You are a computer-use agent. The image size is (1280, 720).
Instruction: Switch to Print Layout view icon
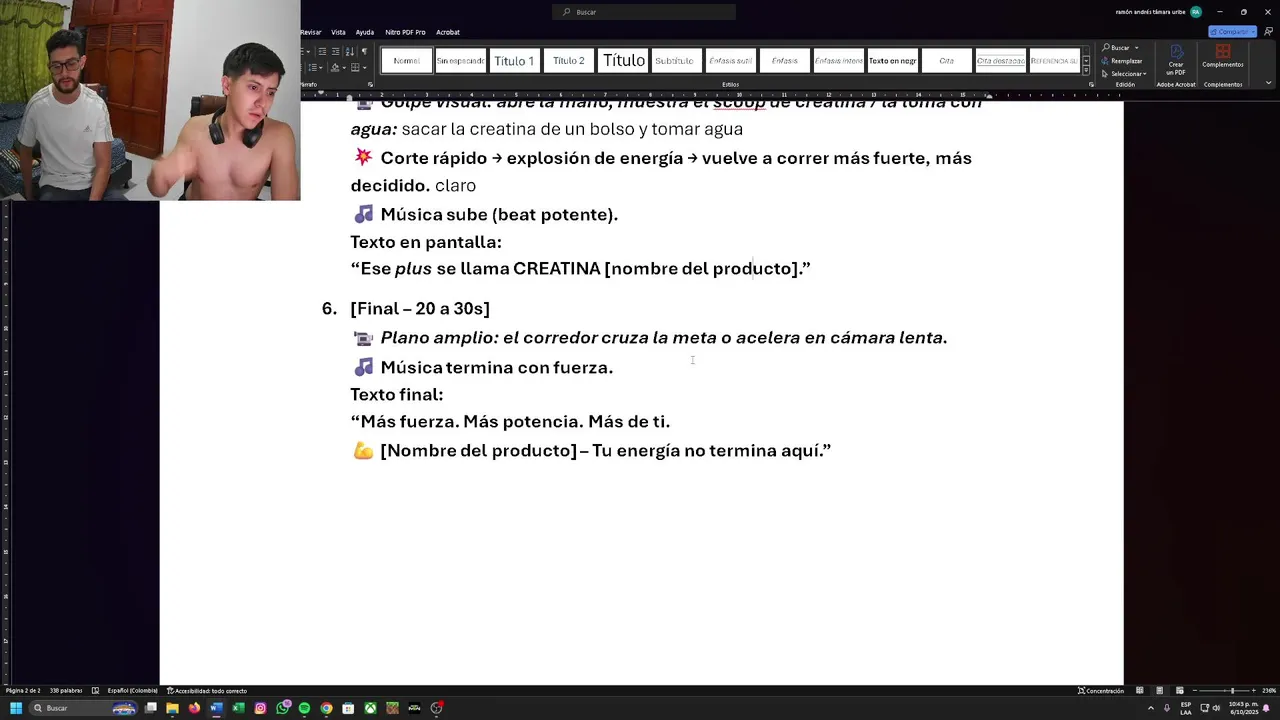1159,691
